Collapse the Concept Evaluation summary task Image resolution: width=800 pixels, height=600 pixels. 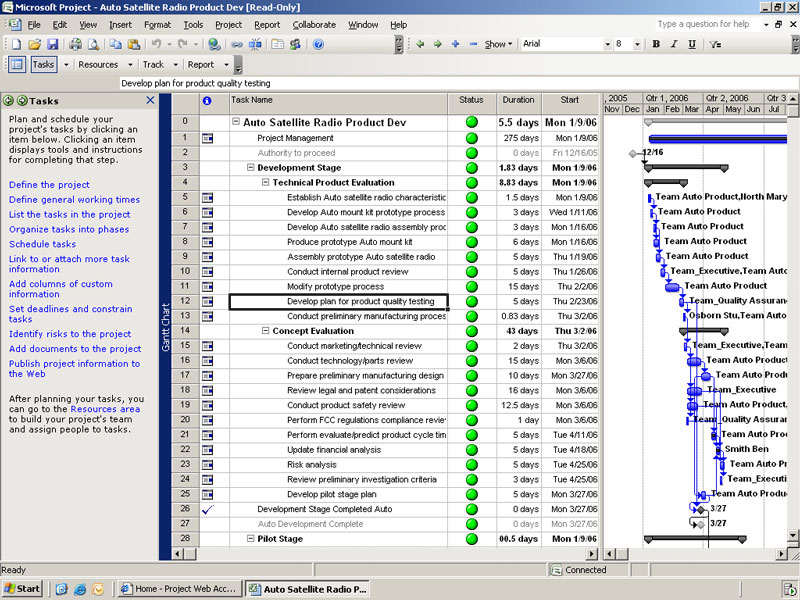point(265,331)
